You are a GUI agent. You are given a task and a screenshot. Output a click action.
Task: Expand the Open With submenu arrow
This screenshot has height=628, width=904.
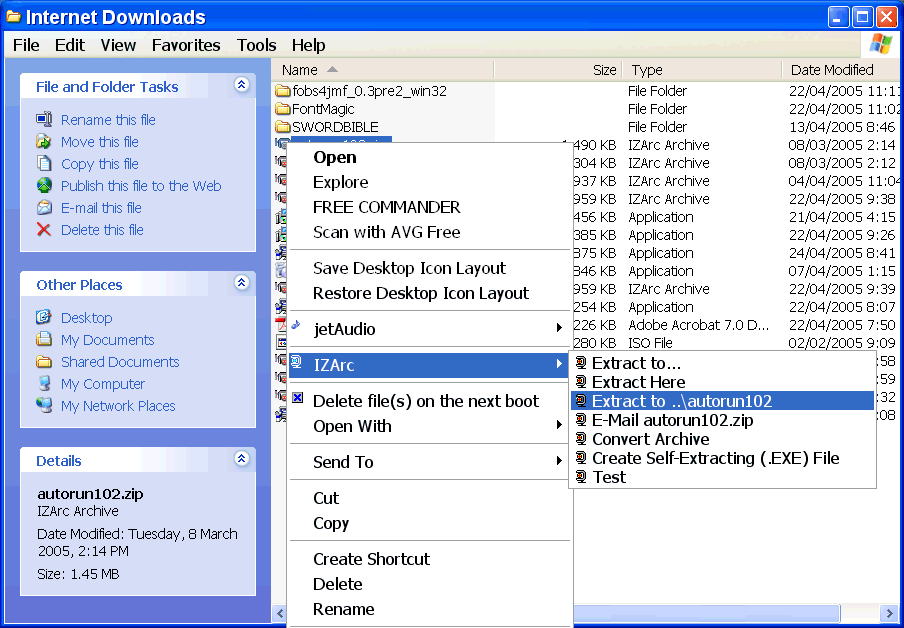click(x=559, y=425)
